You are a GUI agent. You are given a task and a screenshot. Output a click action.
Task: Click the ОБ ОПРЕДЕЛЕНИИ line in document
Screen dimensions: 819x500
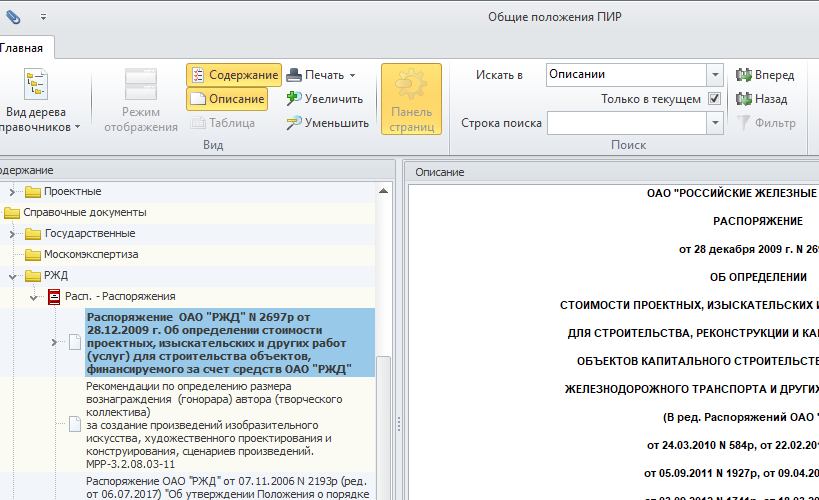click(x=758, y=277)
